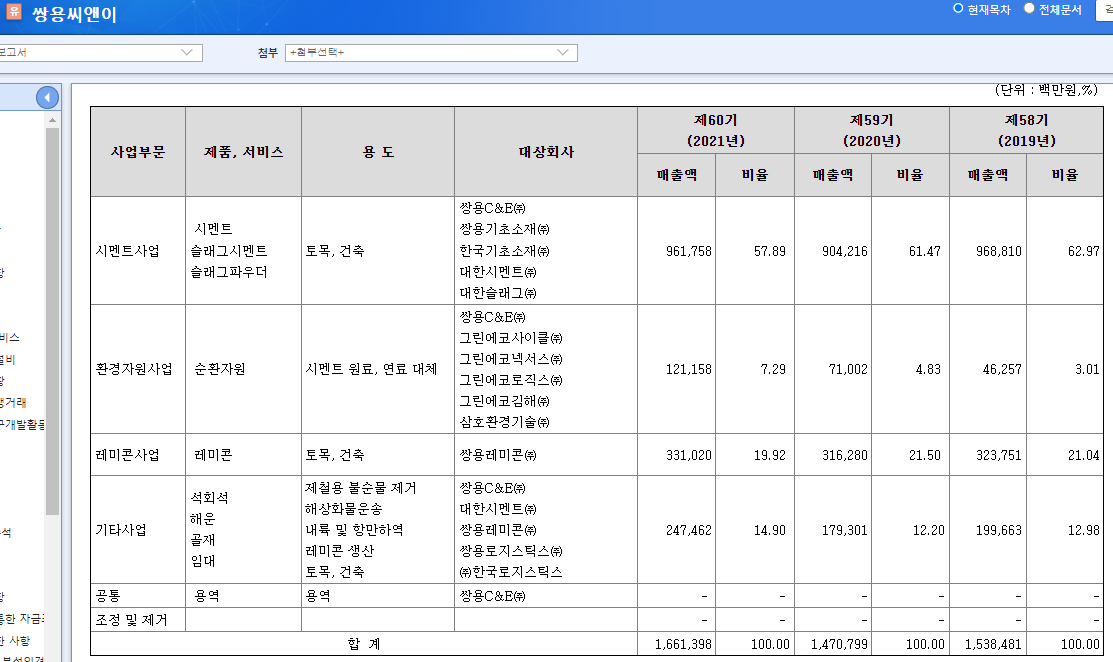
Task: Click the 슬래그시멘트 product text
Action: pos(229,251)
